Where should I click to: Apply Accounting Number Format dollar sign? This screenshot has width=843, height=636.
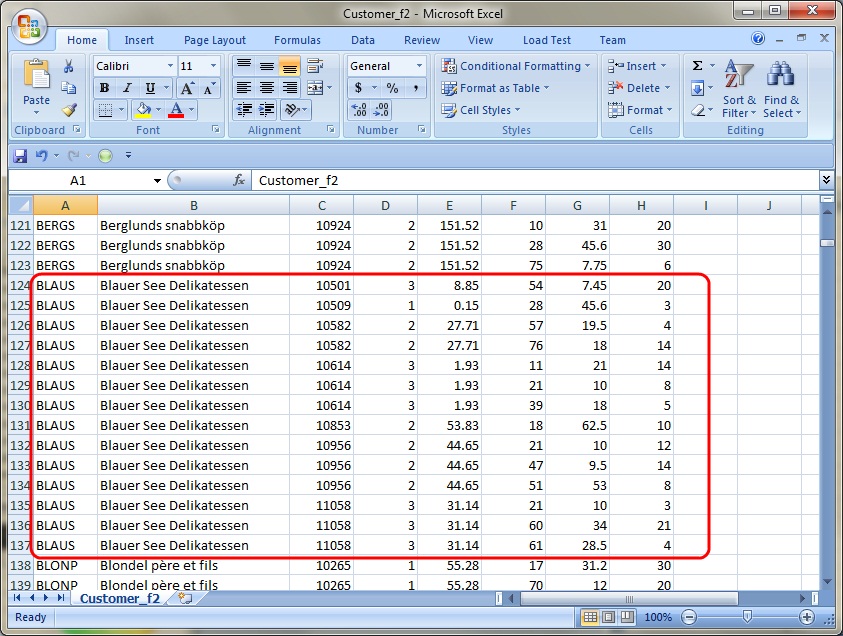pos(358,88)
